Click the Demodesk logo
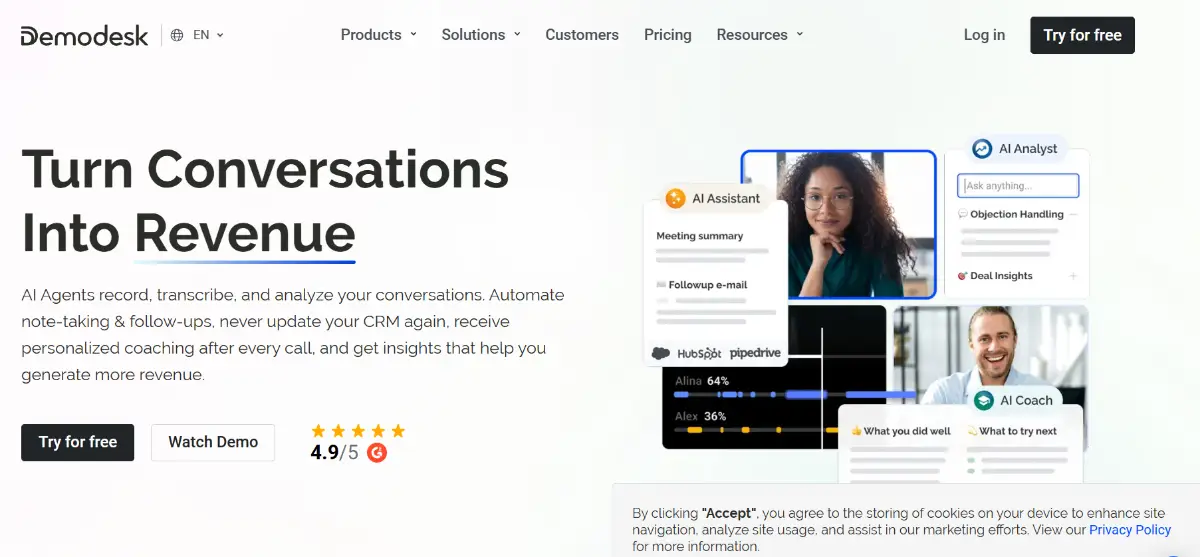 click(x=85, y=35)
